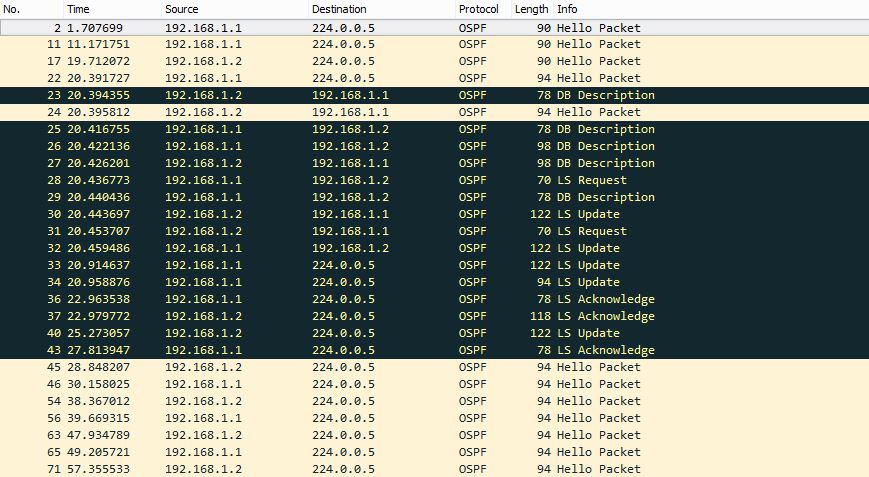Select packet 34 LS Update length 94
This screenshot has width=869, height=477.
(x=434, y=282)
